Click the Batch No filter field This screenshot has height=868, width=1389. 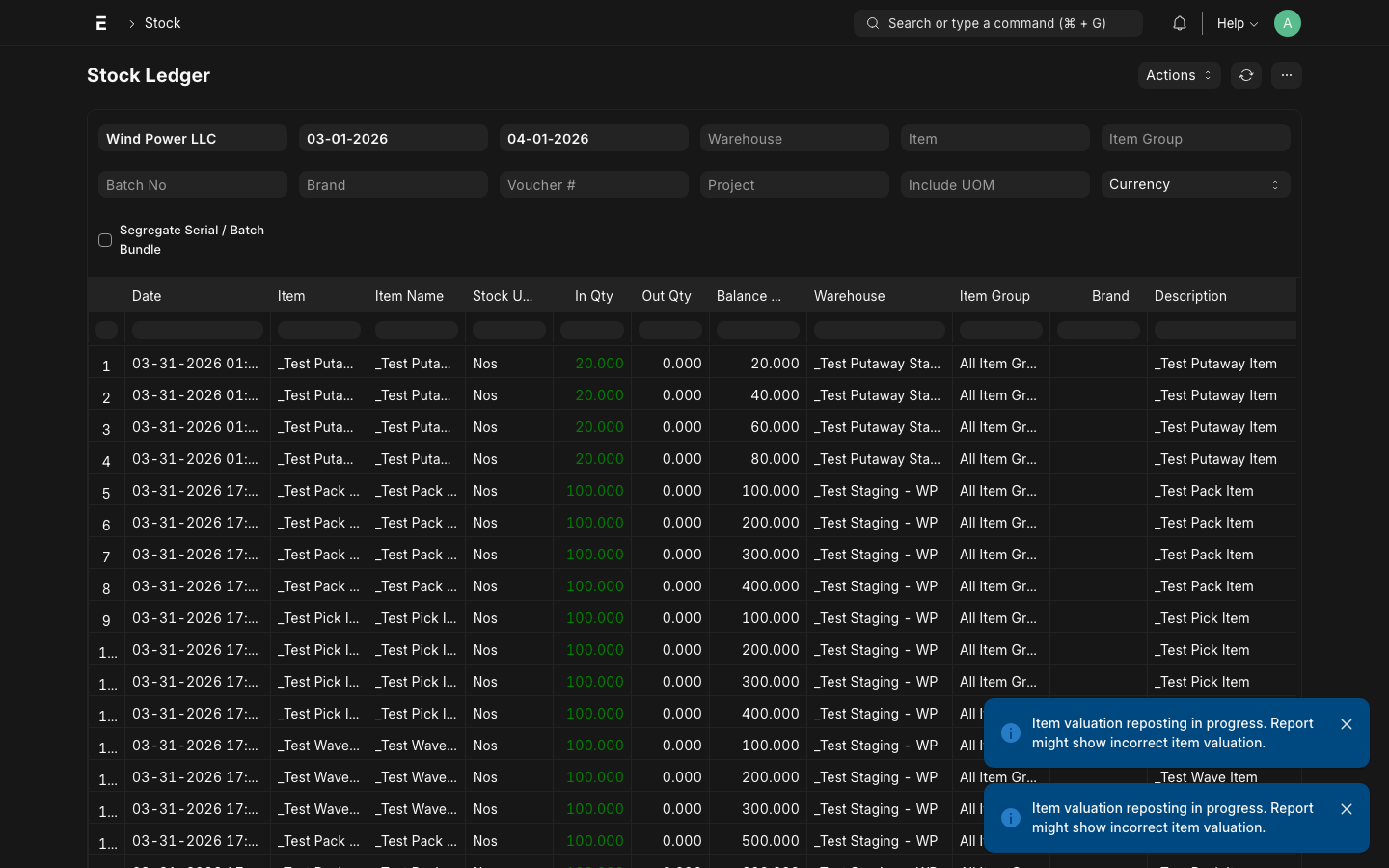[192, 184]
